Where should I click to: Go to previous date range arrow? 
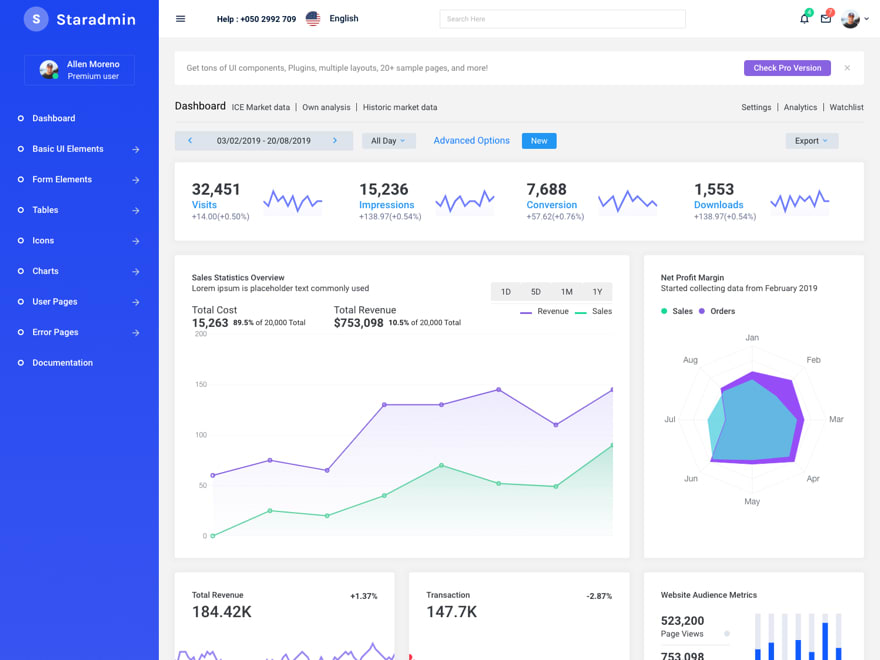[x=190, y=140]
